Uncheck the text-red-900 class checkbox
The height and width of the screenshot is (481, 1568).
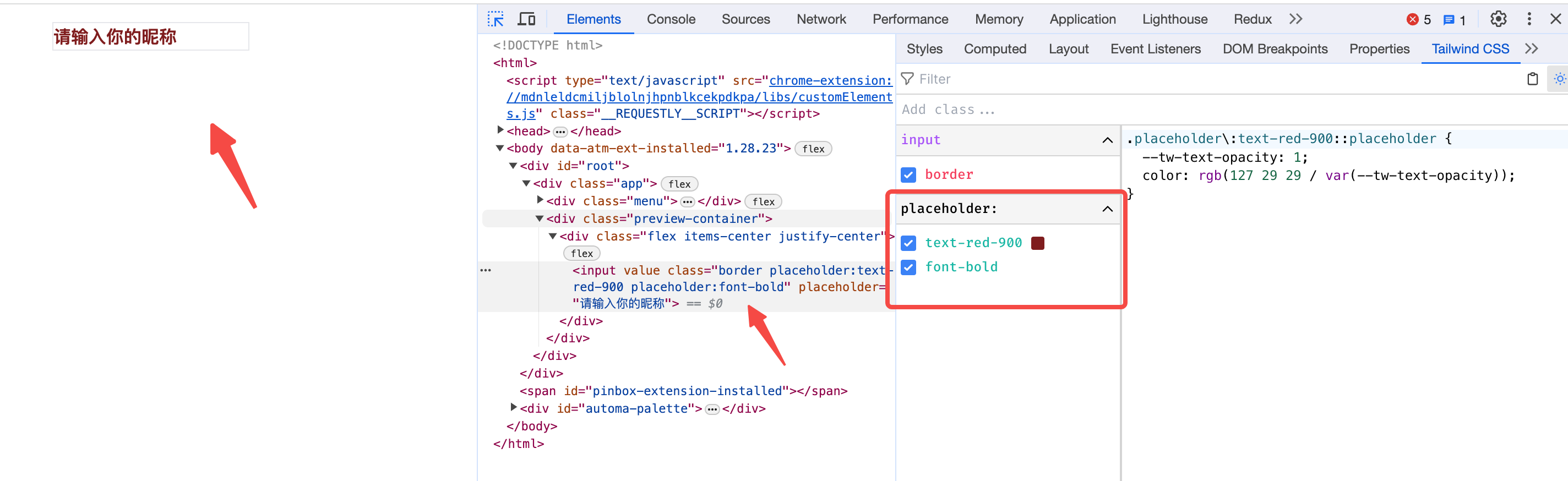coord(908,243)
